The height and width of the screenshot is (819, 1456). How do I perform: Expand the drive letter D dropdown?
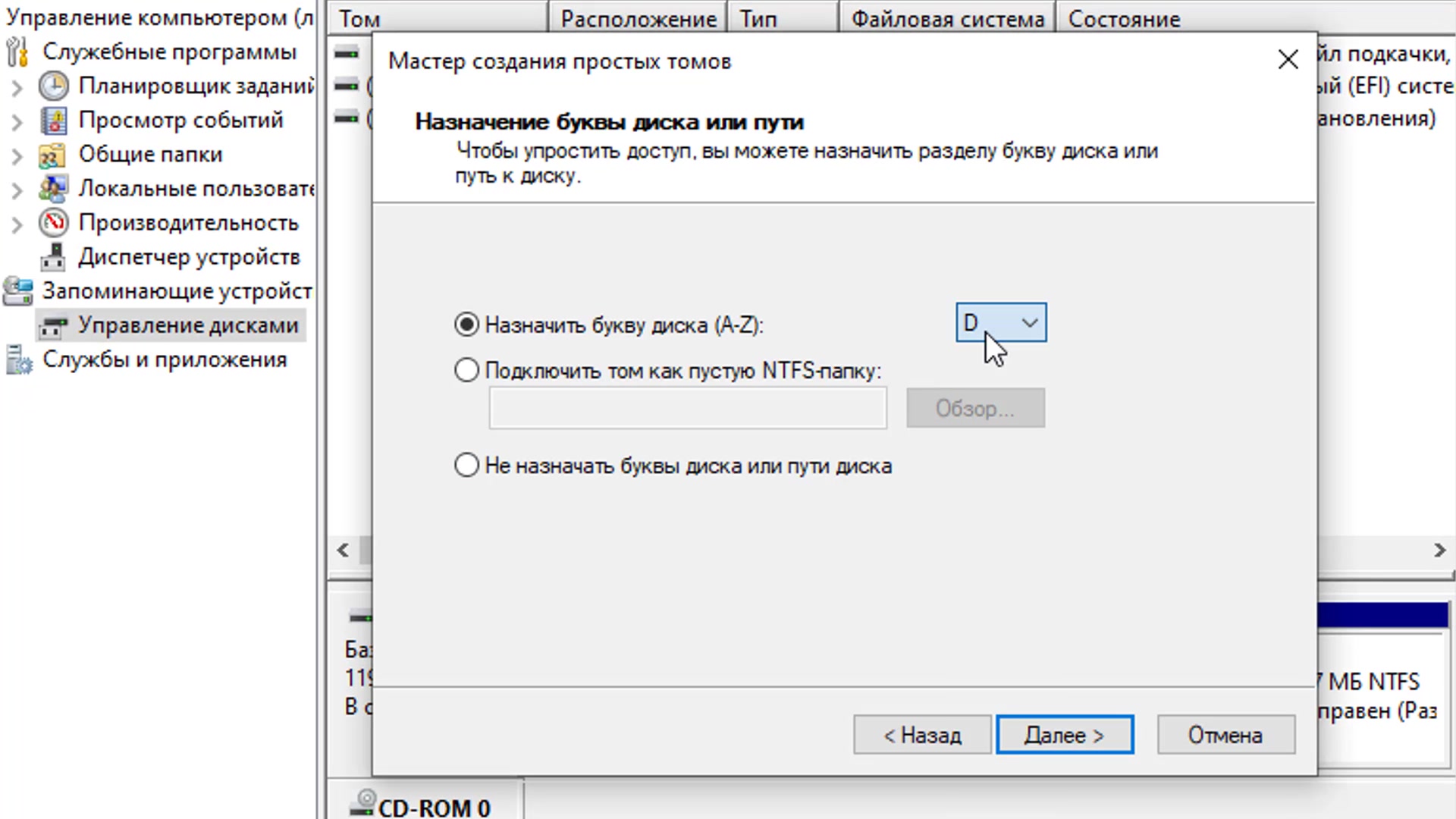tap(1029, 322)
